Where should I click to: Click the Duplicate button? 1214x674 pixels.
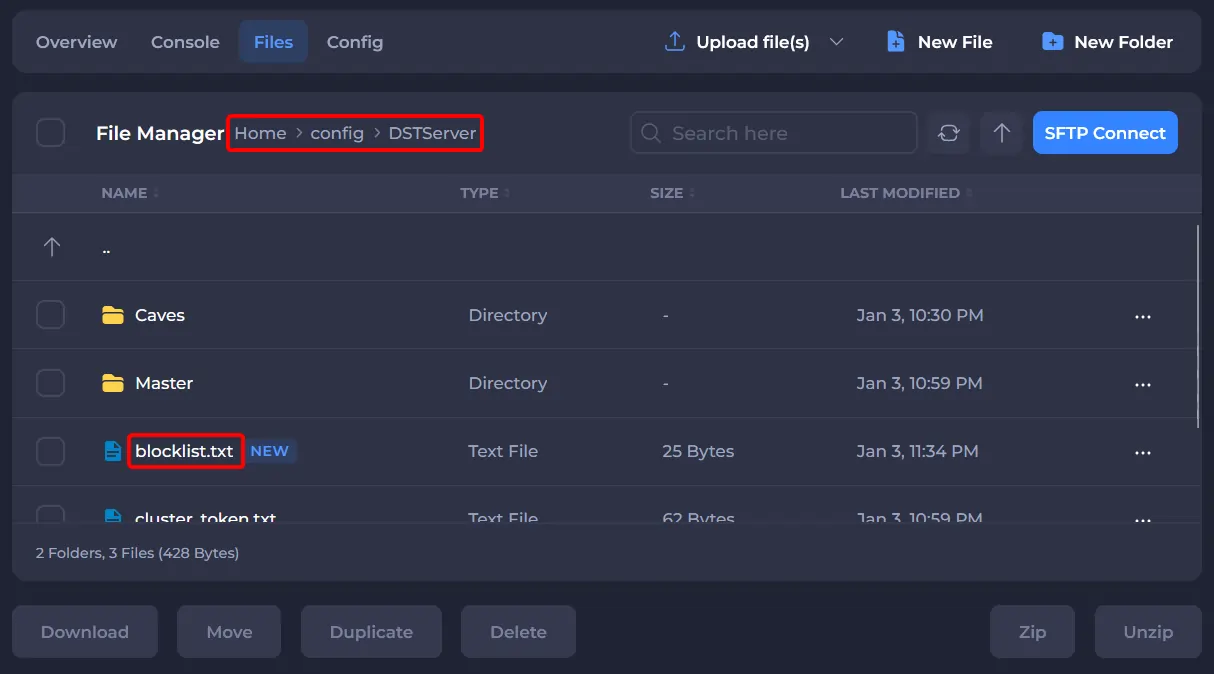click(371, 632)
